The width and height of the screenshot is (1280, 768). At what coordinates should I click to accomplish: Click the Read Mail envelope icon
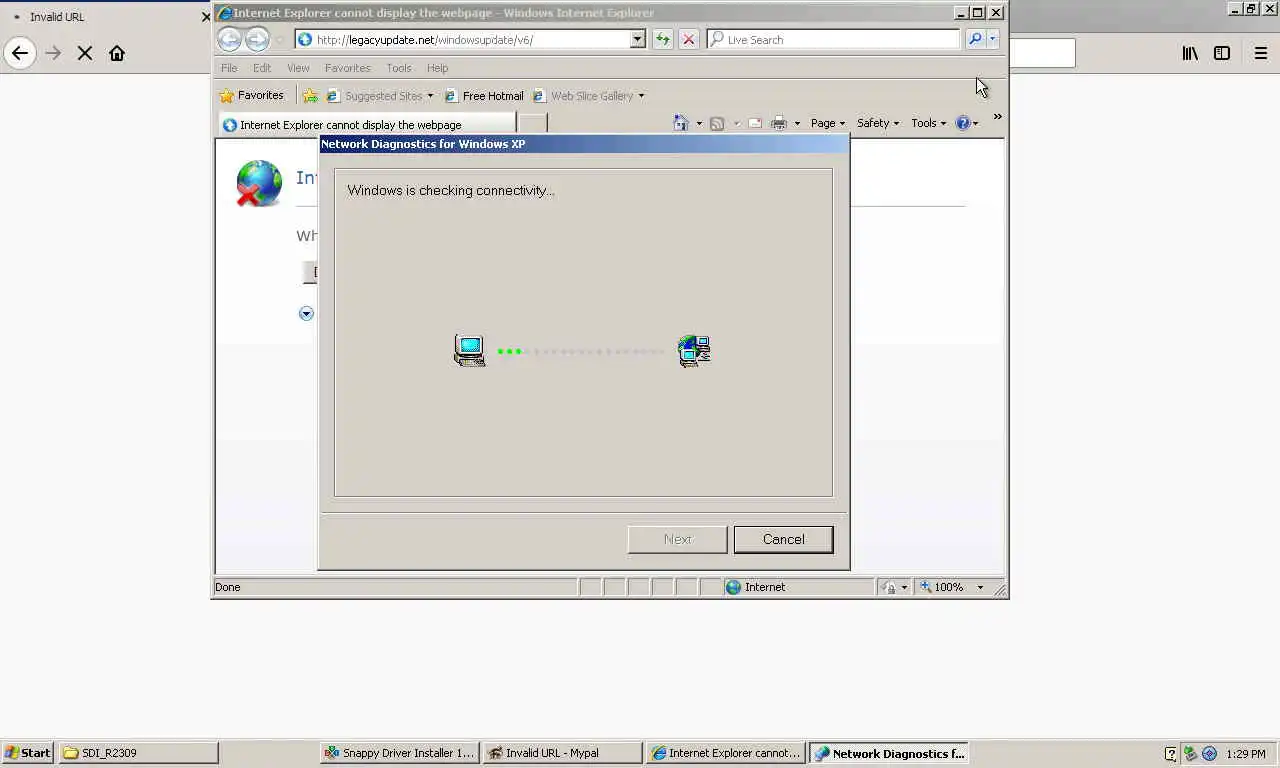coord(755,123)
